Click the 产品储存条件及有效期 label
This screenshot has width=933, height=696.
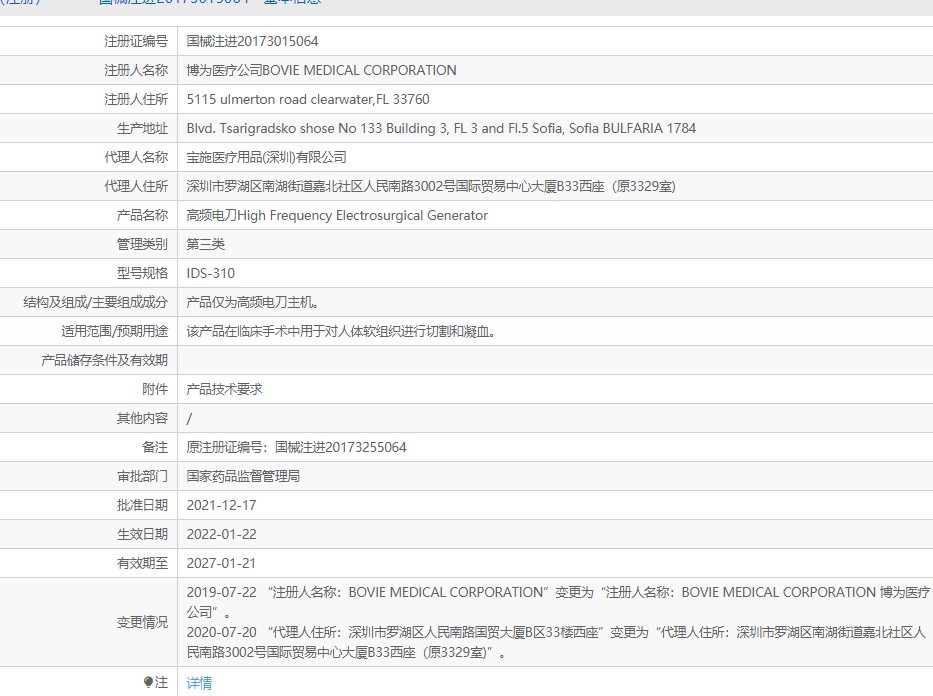coord(105,360)
